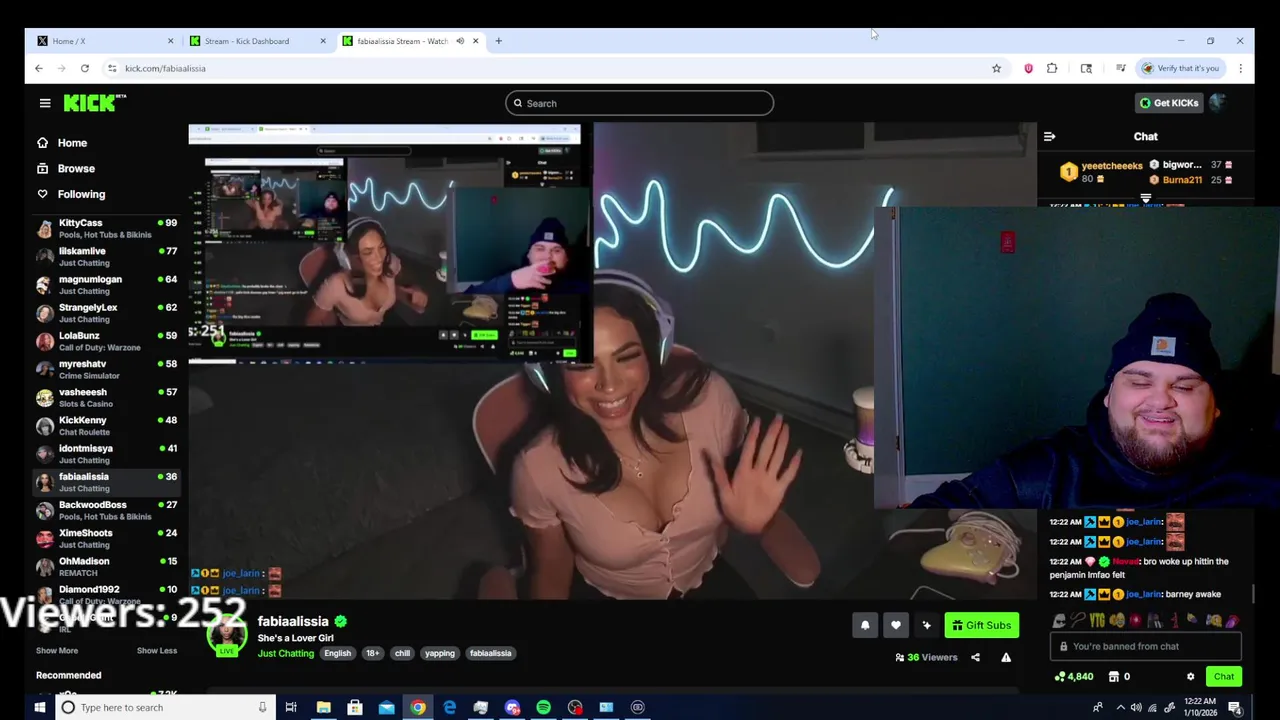Collapse the chat panel with the arrow icon
1280x720 pixels.
tap(1049, 136)
